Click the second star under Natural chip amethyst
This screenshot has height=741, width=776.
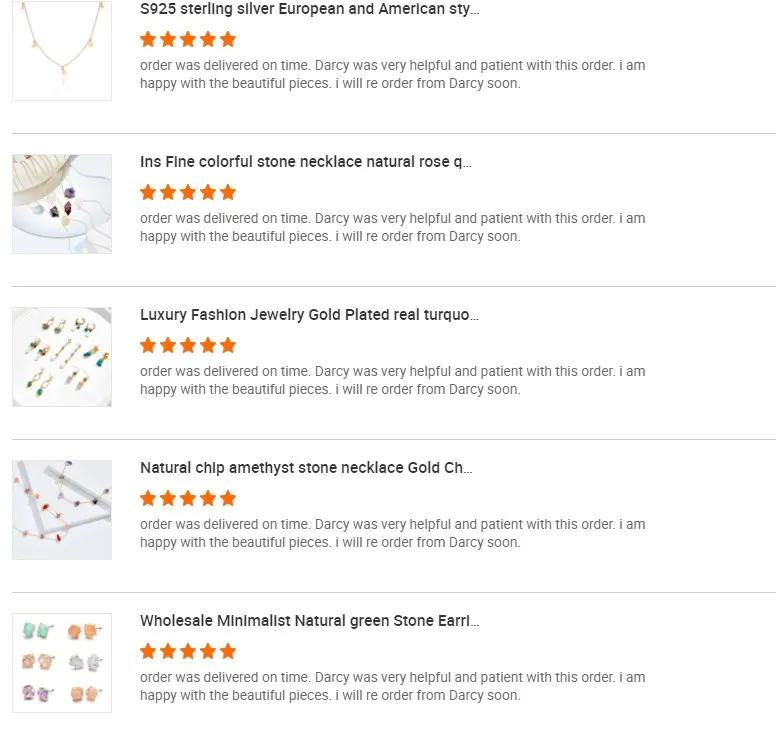click(168, 498)
